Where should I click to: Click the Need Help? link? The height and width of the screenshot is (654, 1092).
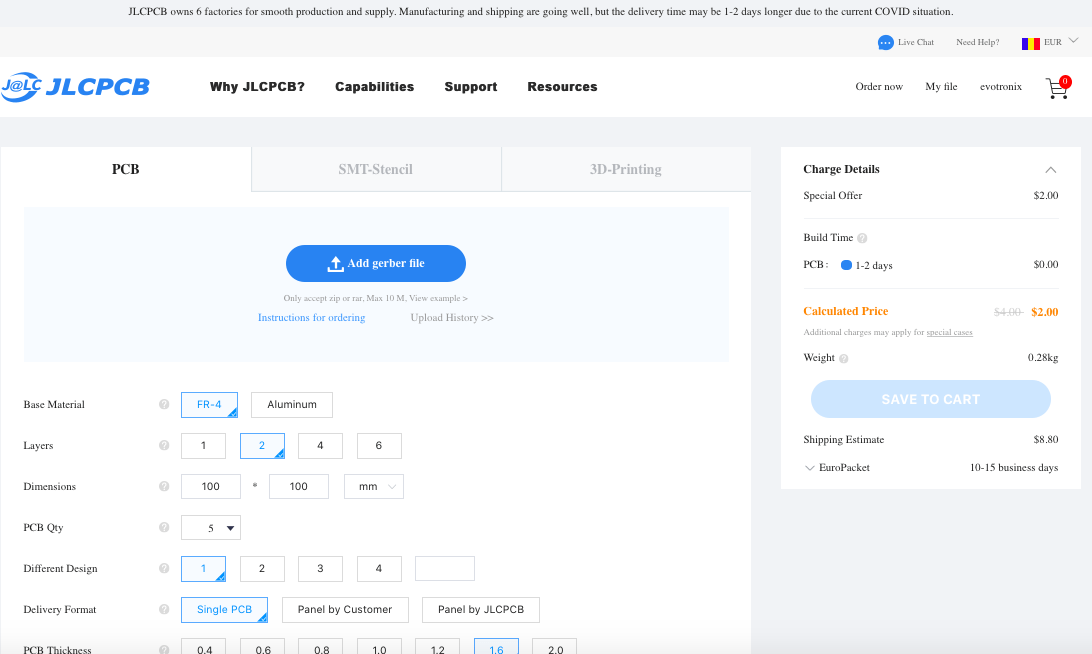click(977, 42)
